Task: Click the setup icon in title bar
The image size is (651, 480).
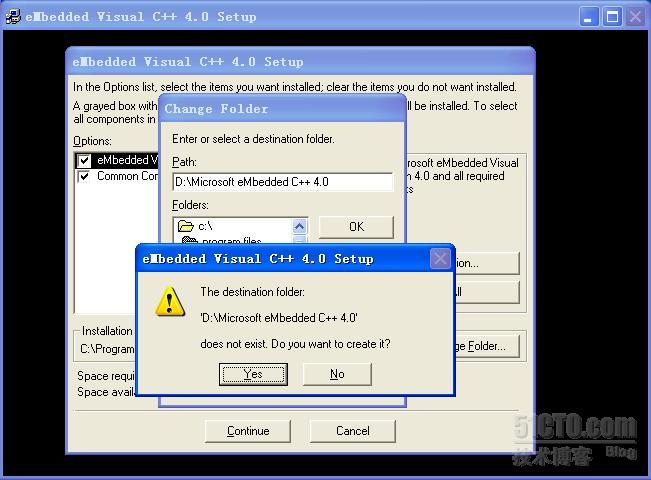Action: pyautogui.click(x=13, y=17)
